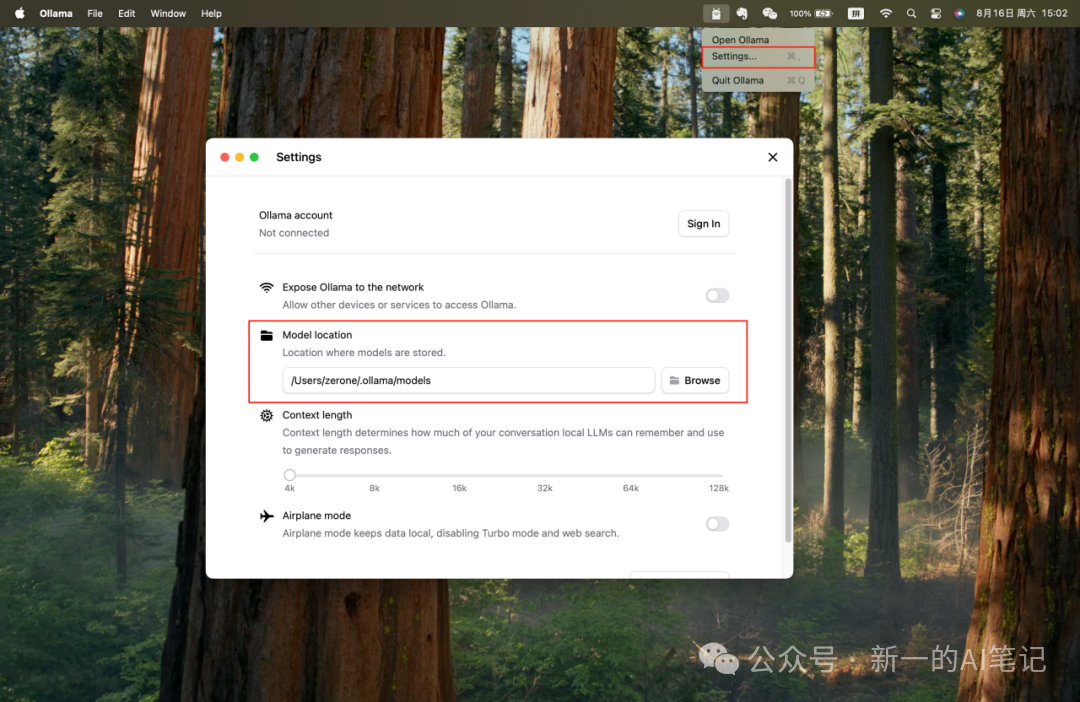Choose Quit Ollama from the dropdown menu
Viewport: 1080px width, 702px height.
(758, 81)
